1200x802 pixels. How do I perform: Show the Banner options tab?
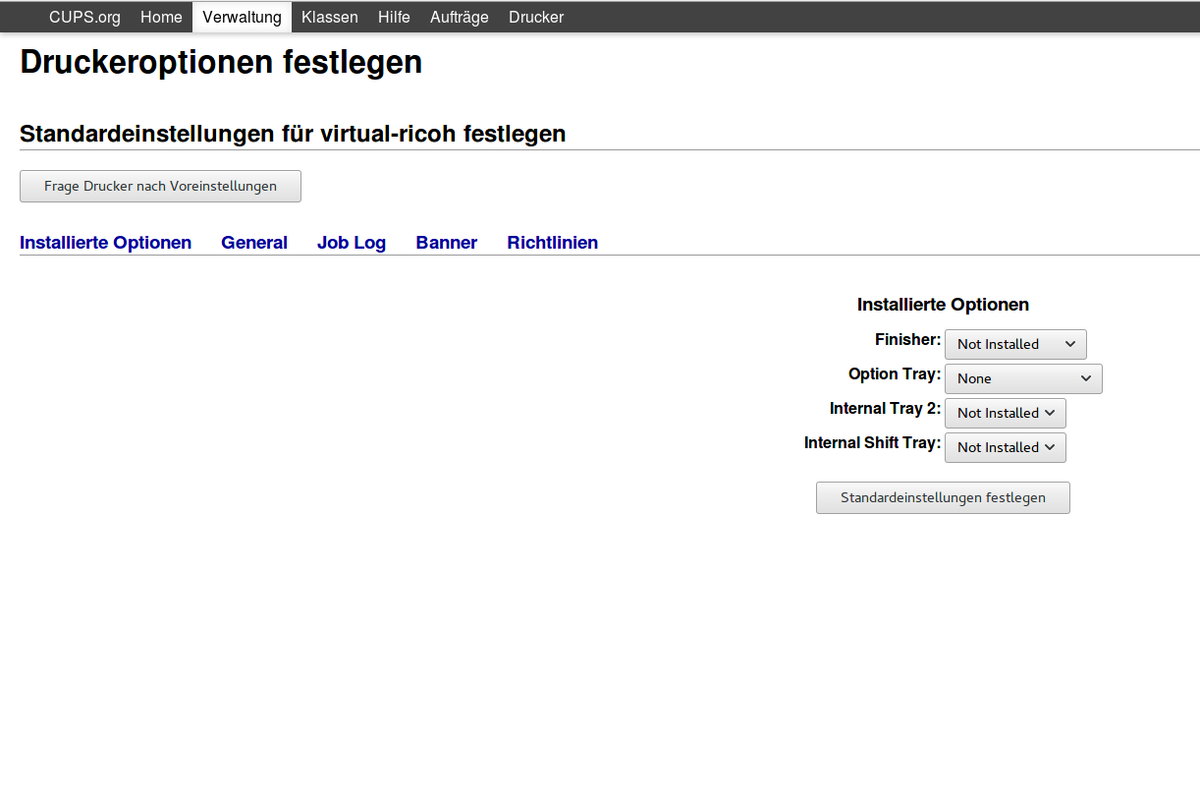tap(446, 243)
